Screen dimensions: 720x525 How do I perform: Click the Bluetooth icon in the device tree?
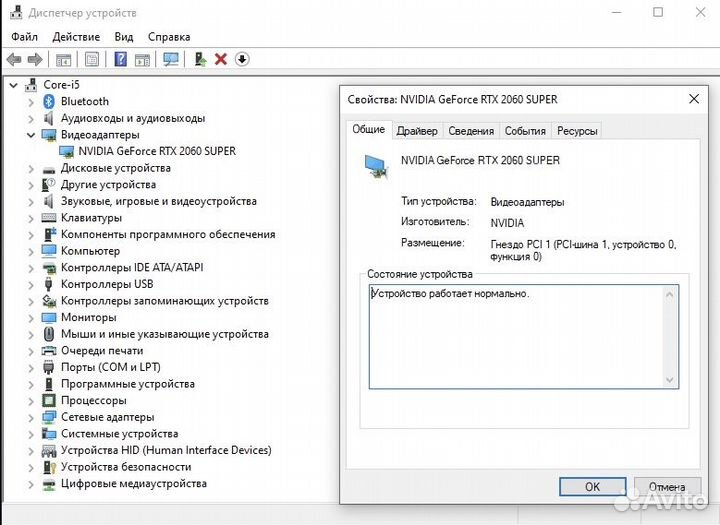pyautogui.click(x=49, y=101)
